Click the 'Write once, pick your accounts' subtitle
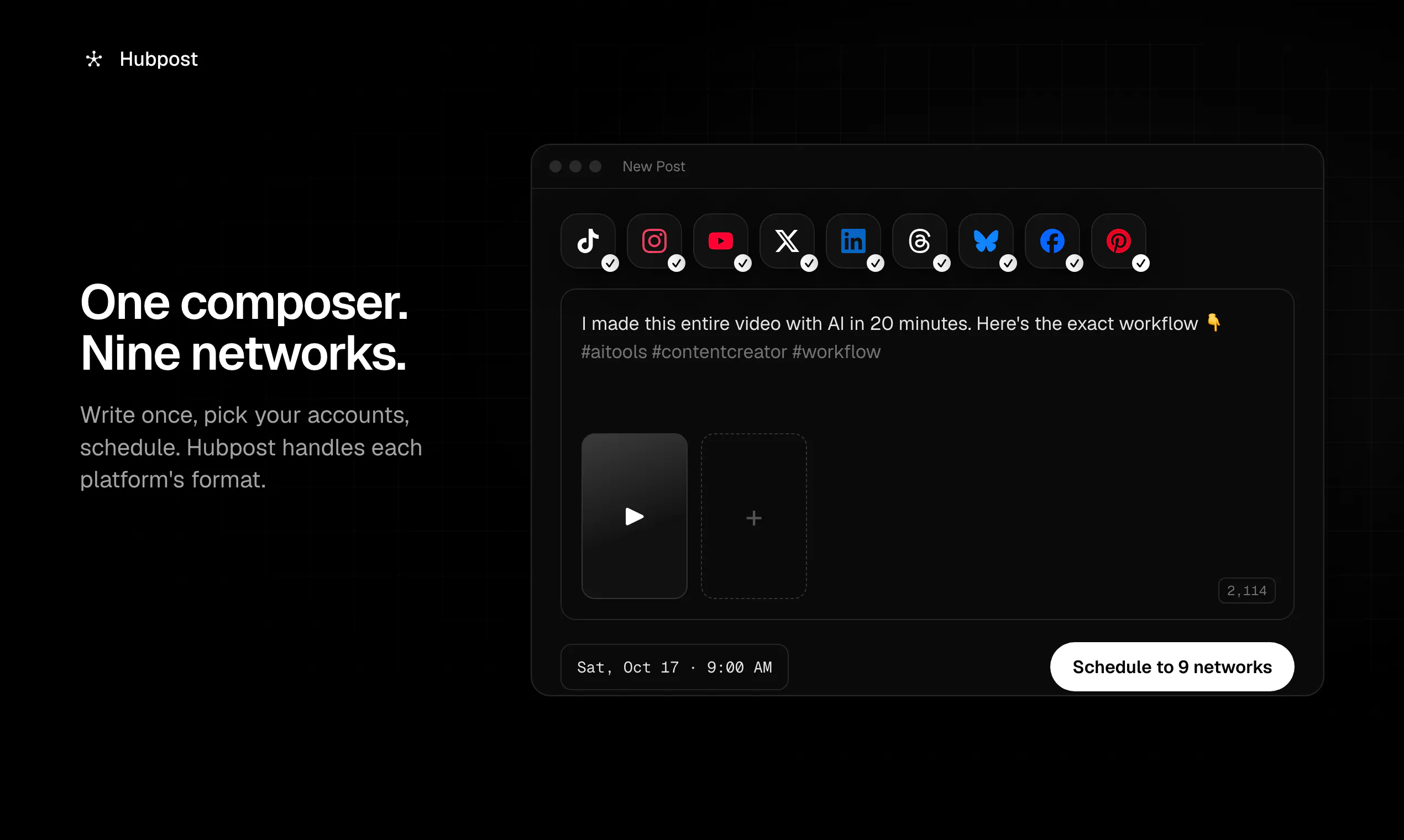Screen dimensions: 1404x840 pyautogui.click(x=252, y=447)
